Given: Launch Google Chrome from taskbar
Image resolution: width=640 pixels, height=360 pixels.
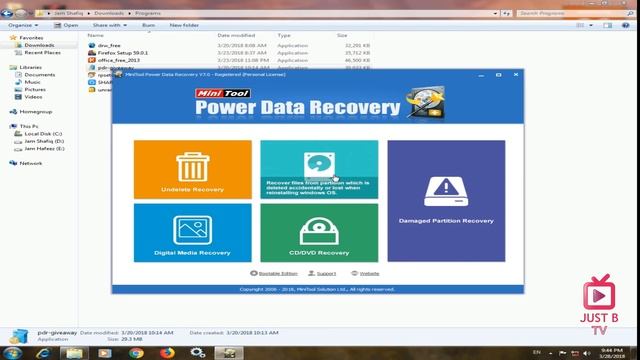Looking at the screenshot, I should pyautogui.click(x=136, y=353).
